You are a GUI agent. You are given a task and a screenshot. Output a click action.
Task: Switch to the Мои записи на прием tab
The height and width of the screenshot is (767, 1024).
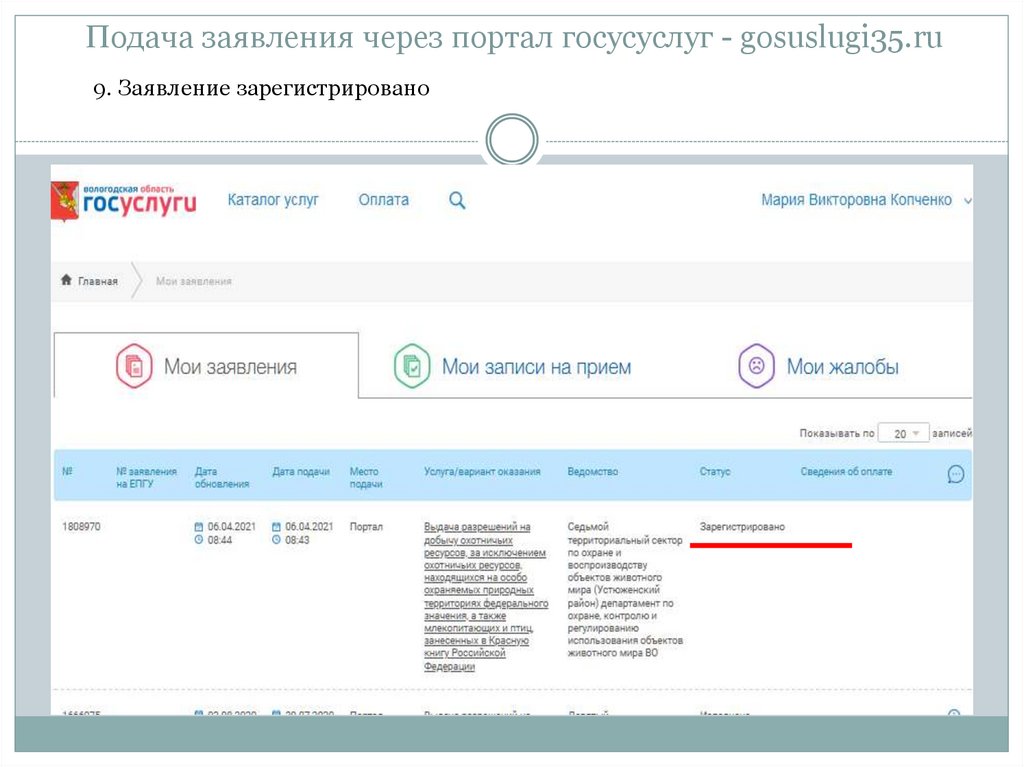536,367
